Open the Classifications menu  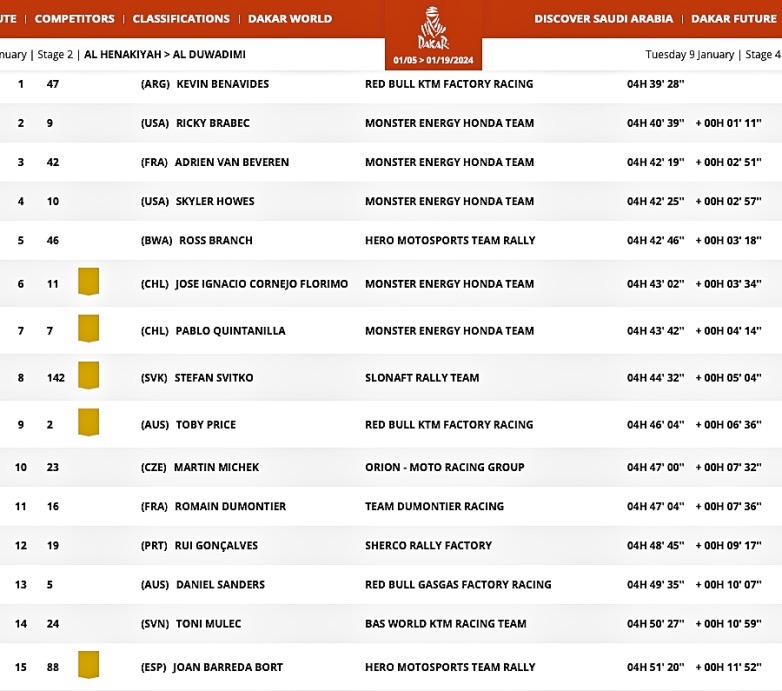(x=181, y=19)
